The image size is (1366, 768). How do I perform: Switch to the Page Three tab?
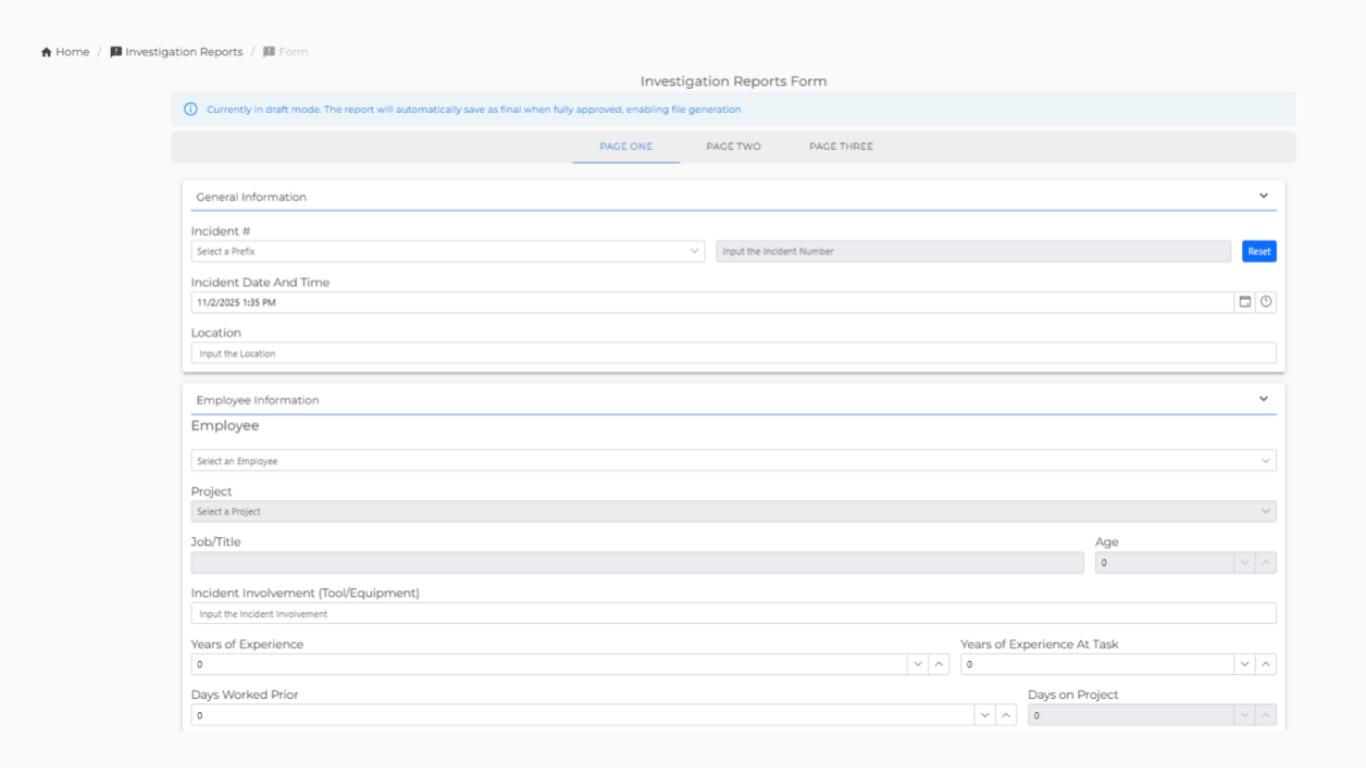(841, 147)
